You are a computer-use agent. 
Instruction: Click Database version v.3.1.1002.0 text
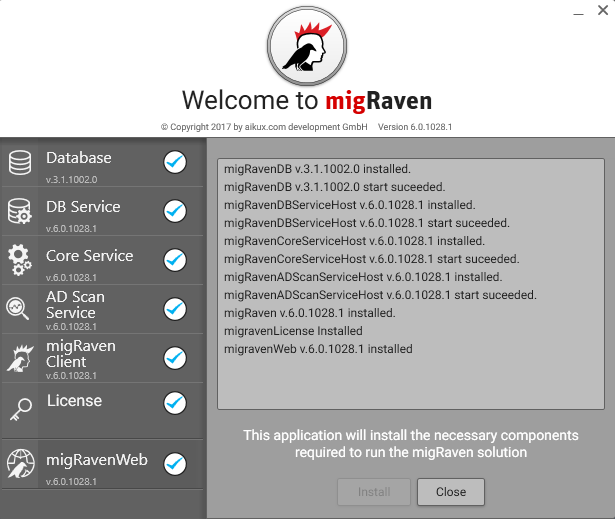point(71,180)
